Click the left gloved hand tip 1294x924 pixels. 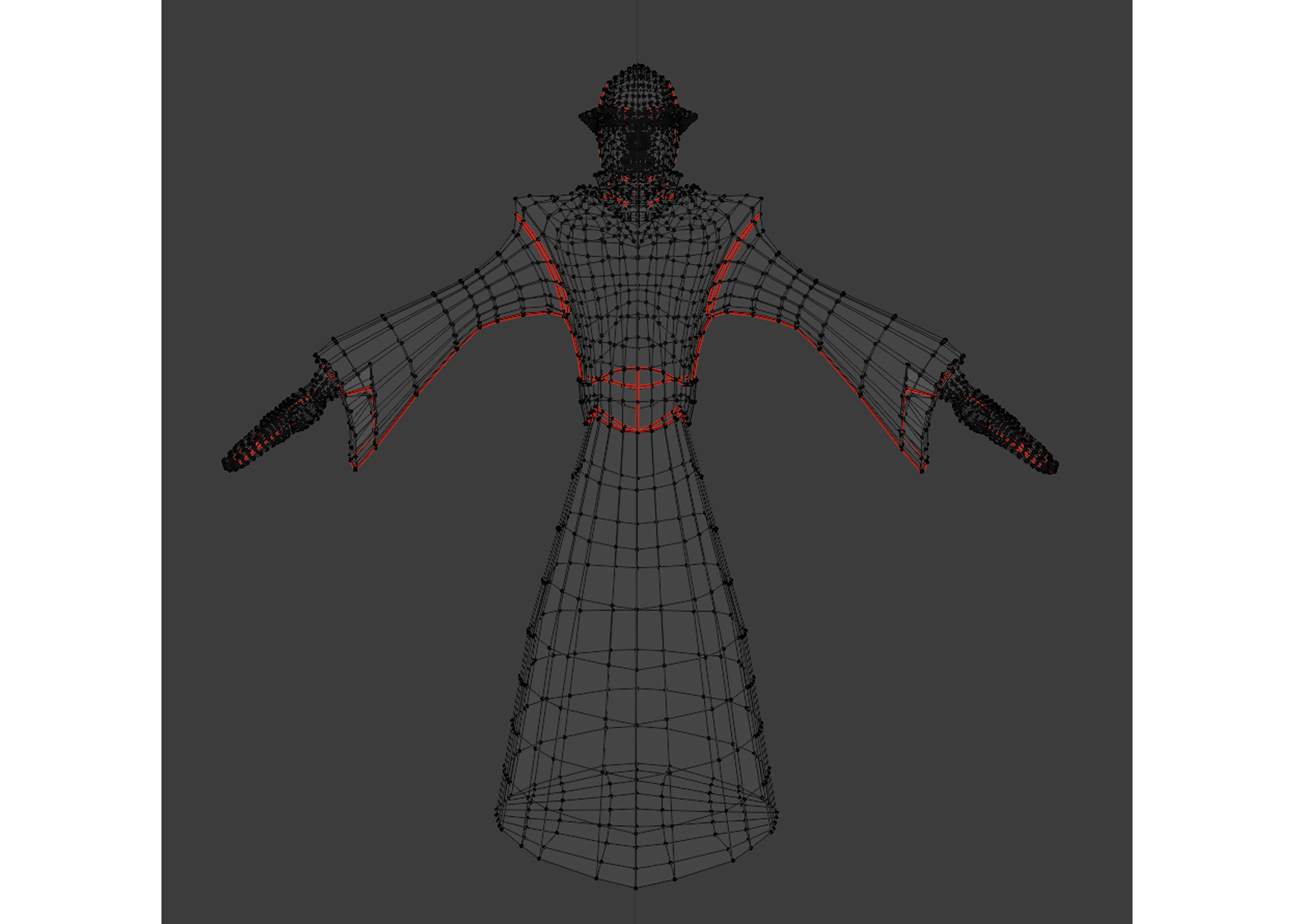229,465
